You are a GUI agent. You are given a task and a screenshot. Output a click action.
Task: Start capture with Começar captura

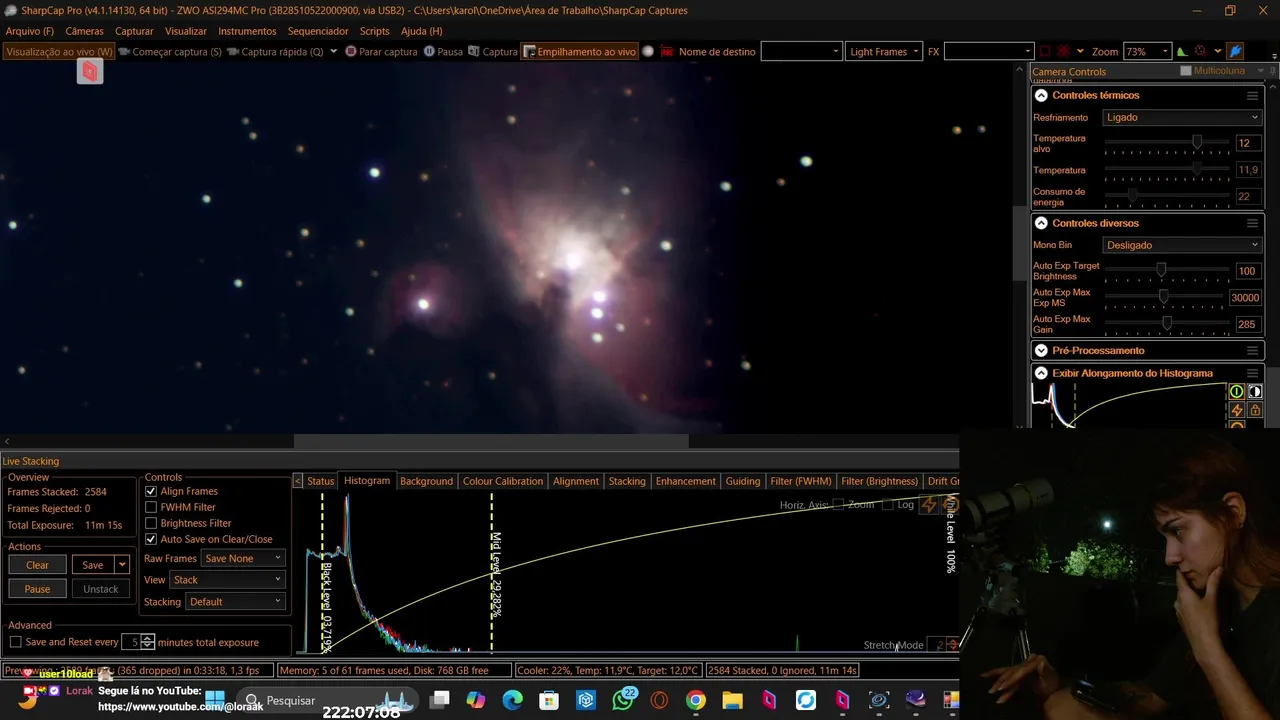[169, 52]
